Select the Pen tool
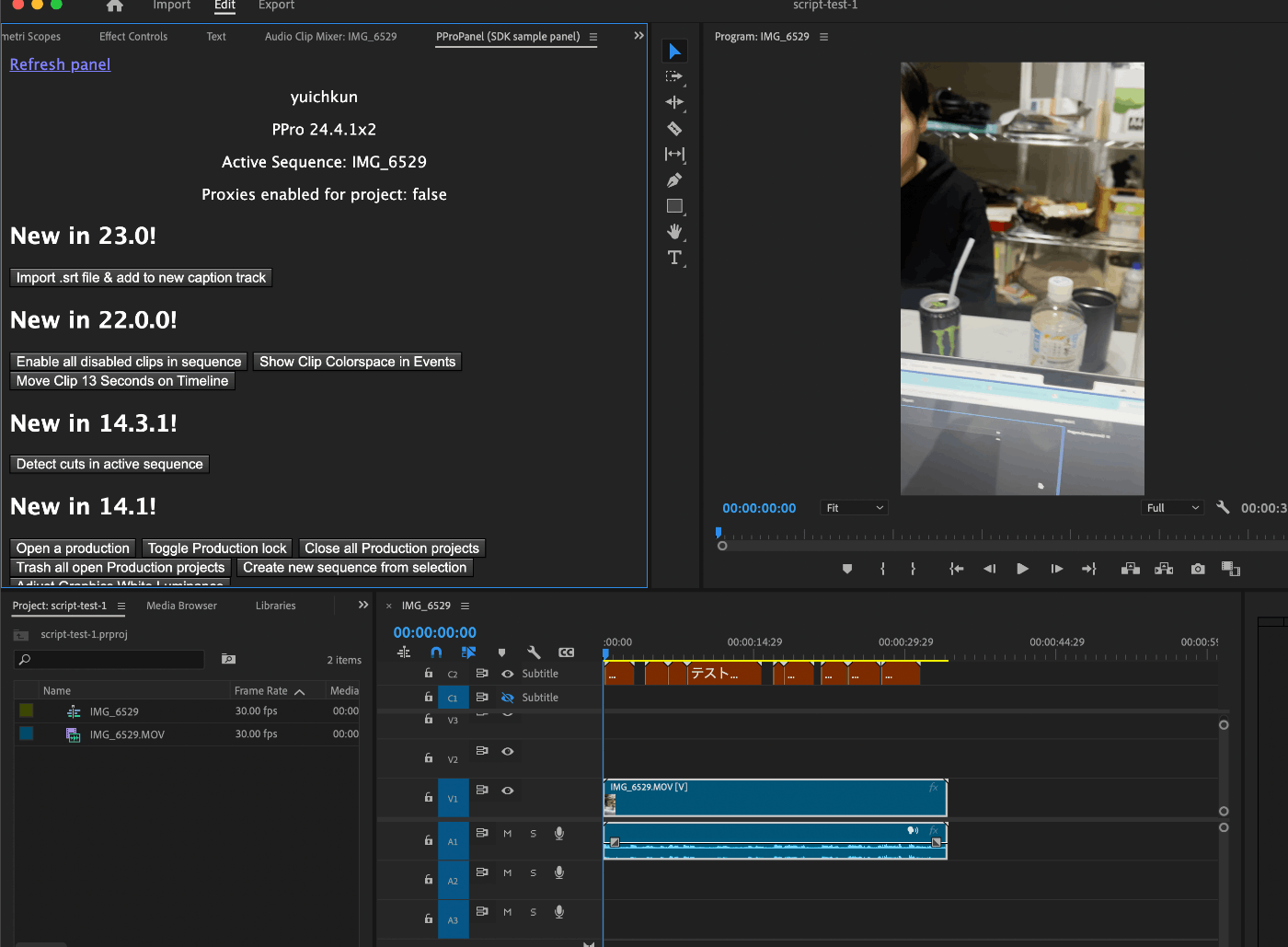The height and width of the screenshot is (947, 1288). (674, 179)
